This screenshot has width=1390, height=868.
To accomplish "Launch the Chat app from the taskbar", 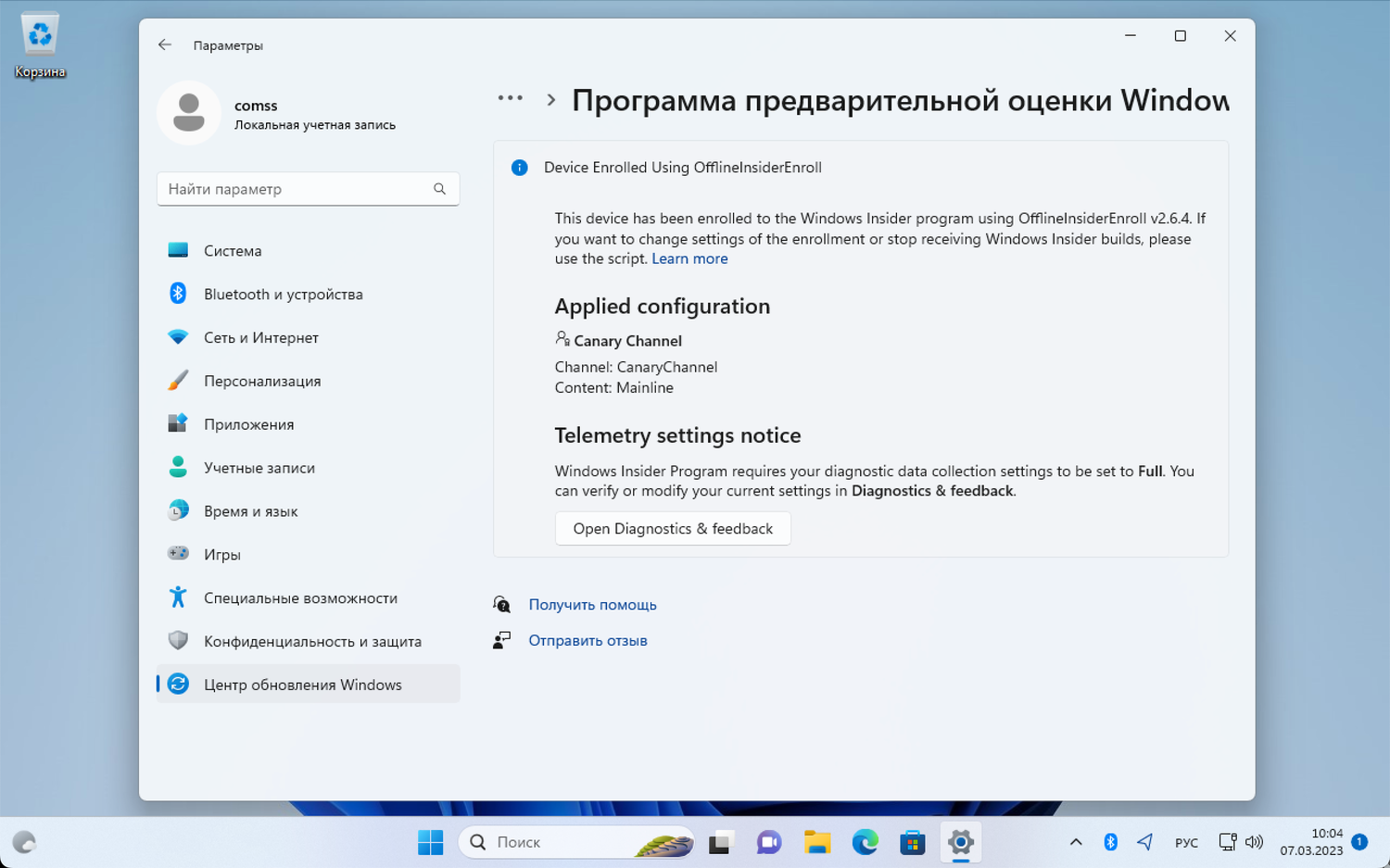I will 769,842.
